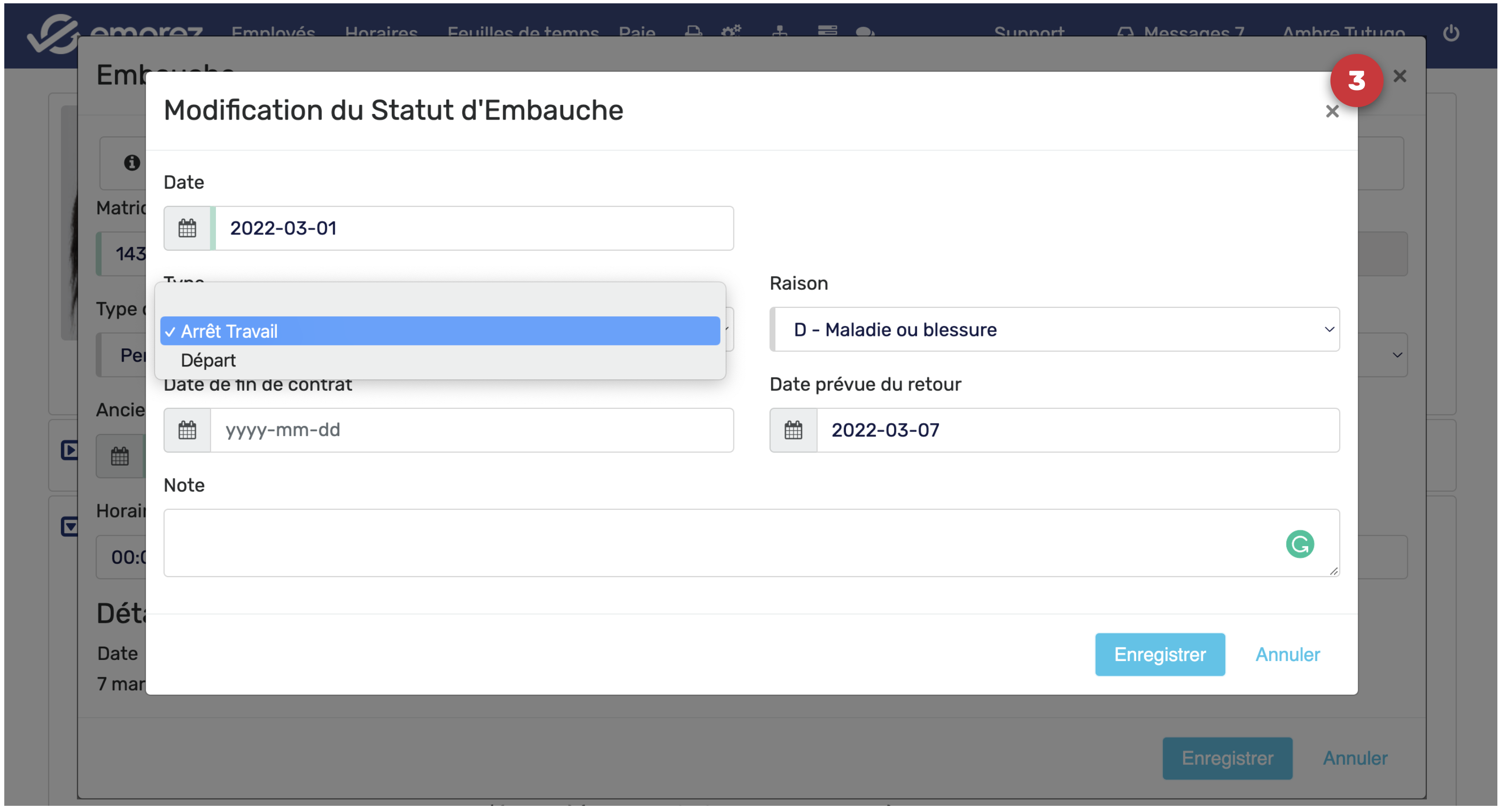Click the calendar icon beside Date field

[x=187, y=228]
